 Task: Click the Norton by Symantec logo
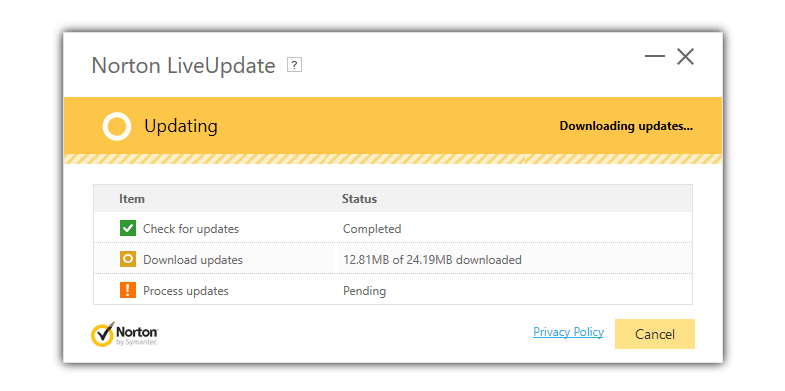click(124, 334)
